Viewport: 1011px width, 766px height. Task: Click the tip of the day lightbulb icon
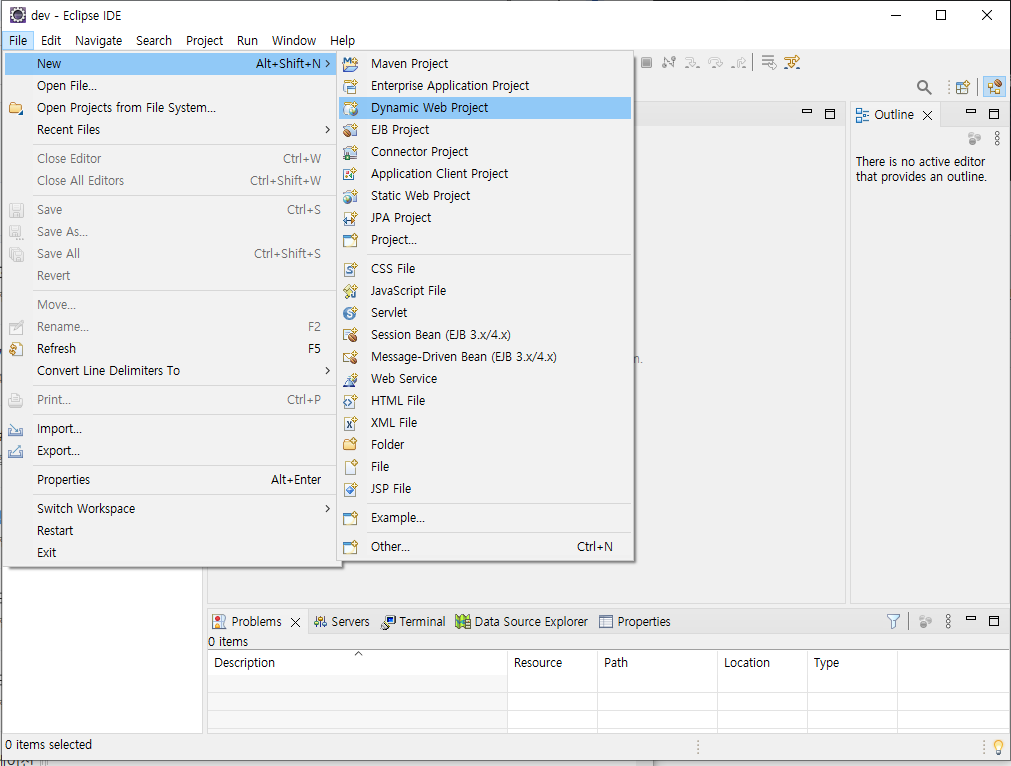[x=998, y=747]
